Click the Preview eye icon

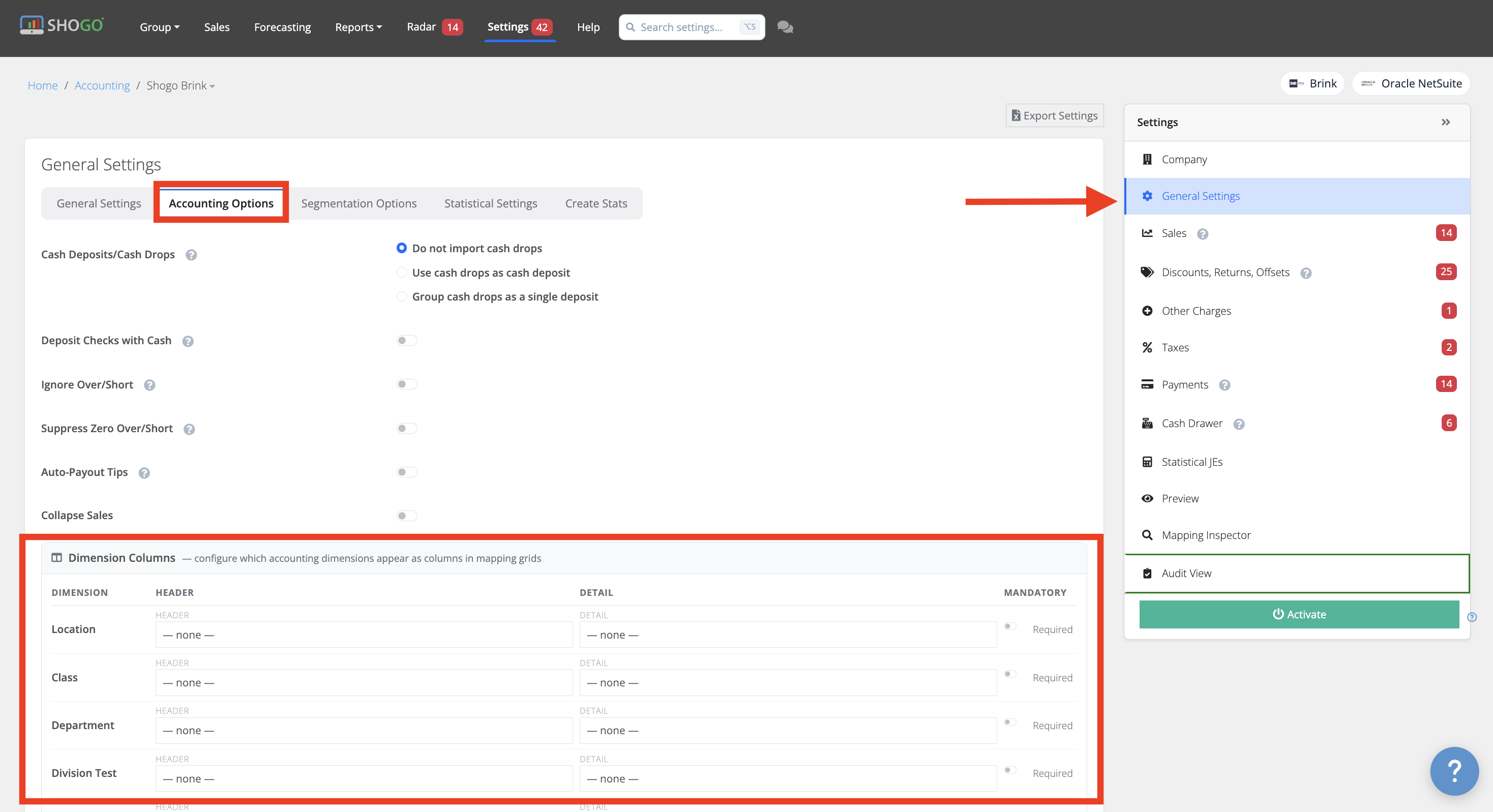click(1147, 498)
